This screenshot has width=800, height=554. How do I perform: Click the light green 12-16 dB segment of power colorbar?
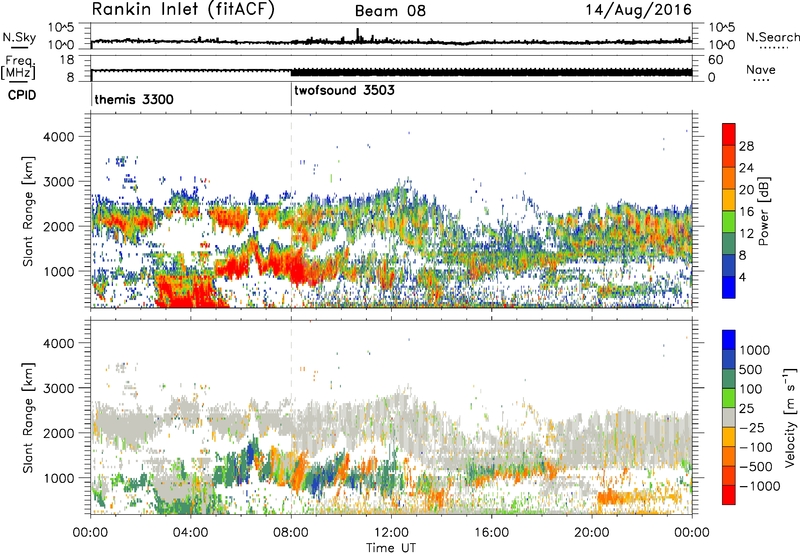[x=729, y=222]
